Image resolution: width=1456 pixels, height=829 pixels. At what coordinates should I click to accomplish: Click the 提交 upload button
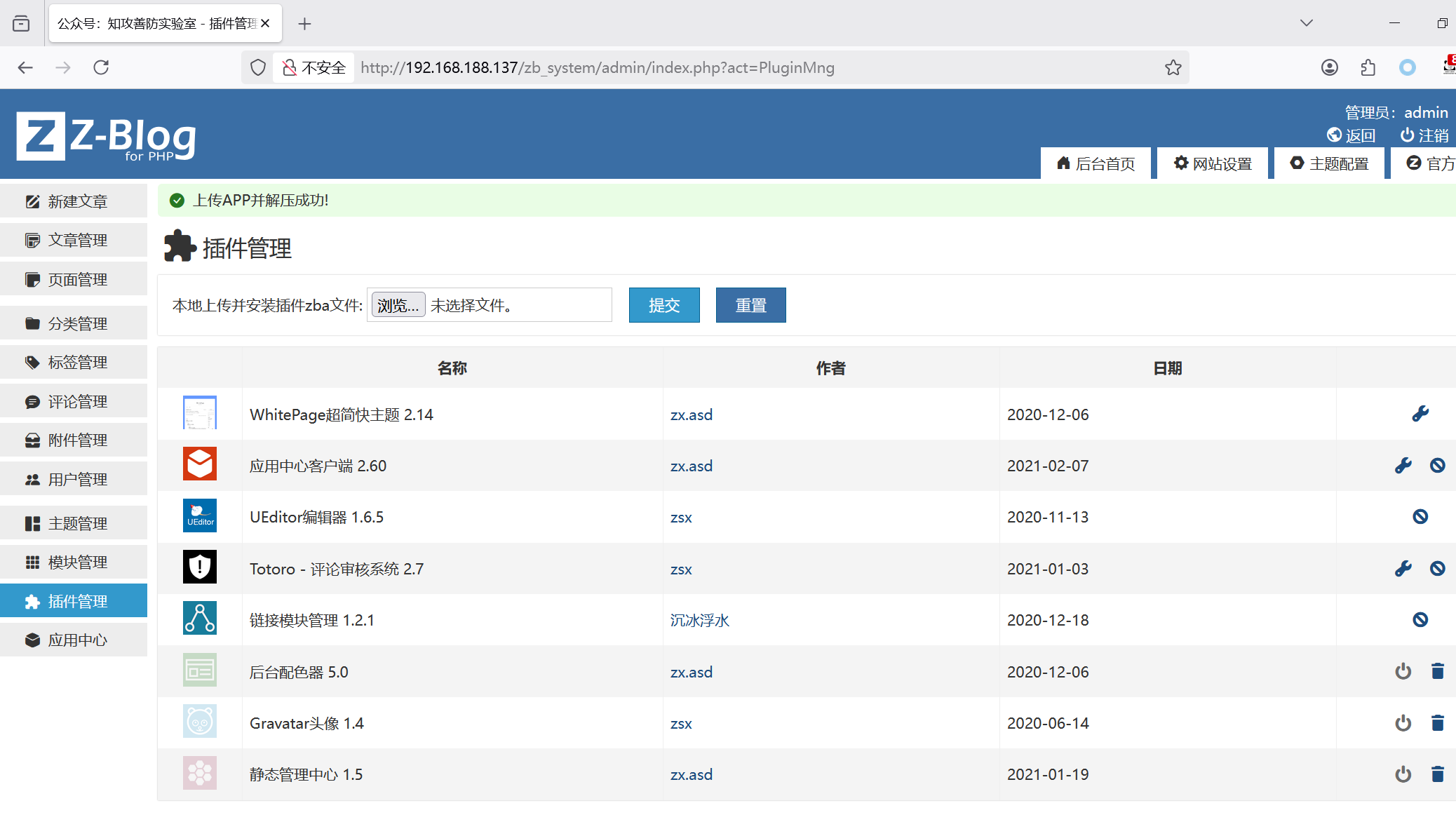pos(663,305)
